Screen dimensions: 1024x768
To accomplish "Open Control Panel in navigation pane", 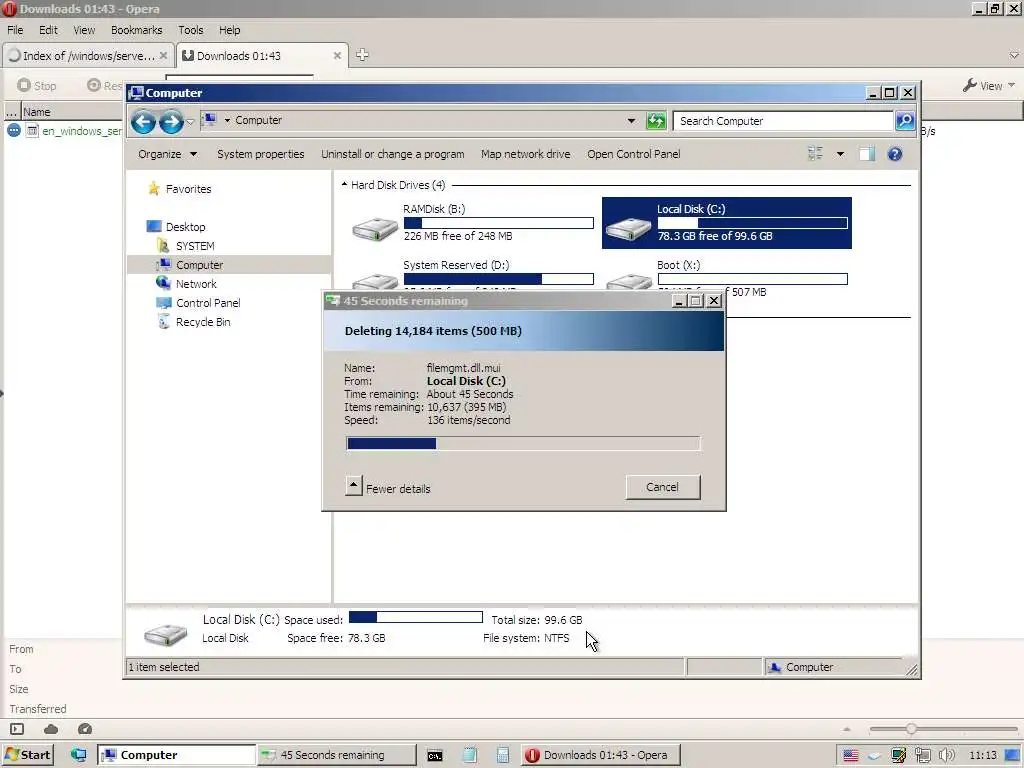I will point(208,303).
